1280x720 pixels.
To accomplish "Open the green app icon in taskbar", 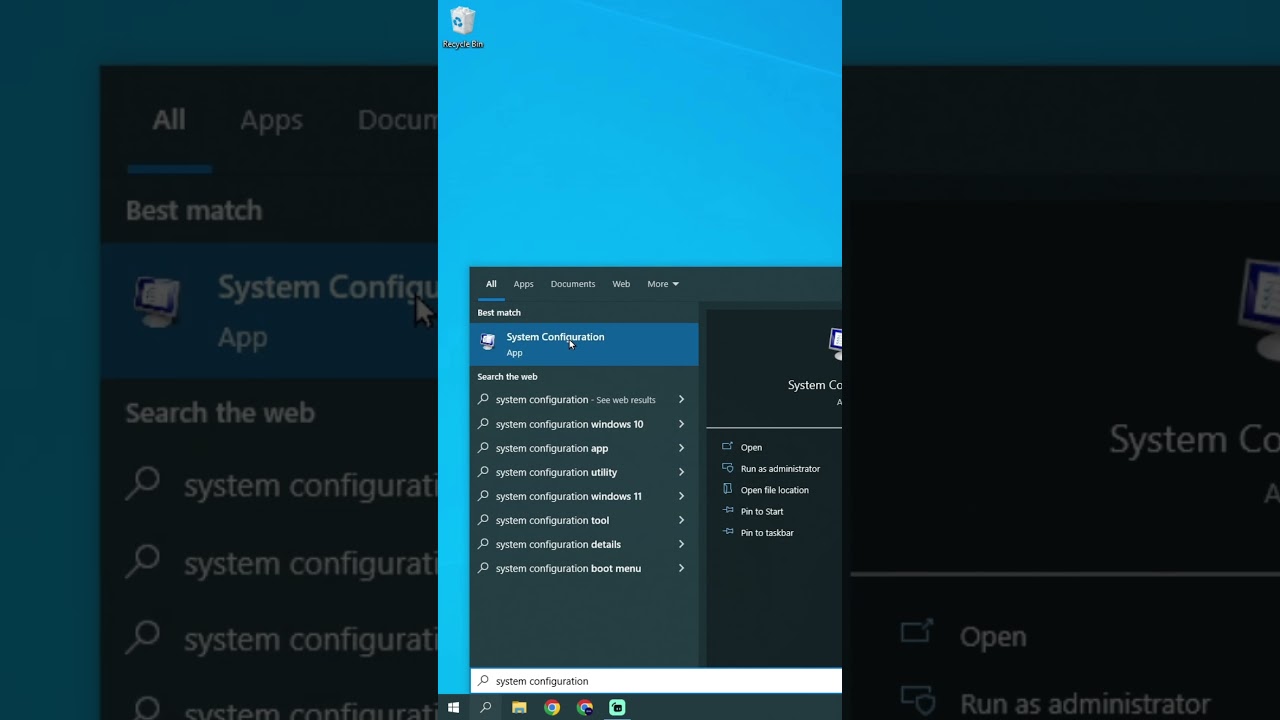I will pos(617,707).
